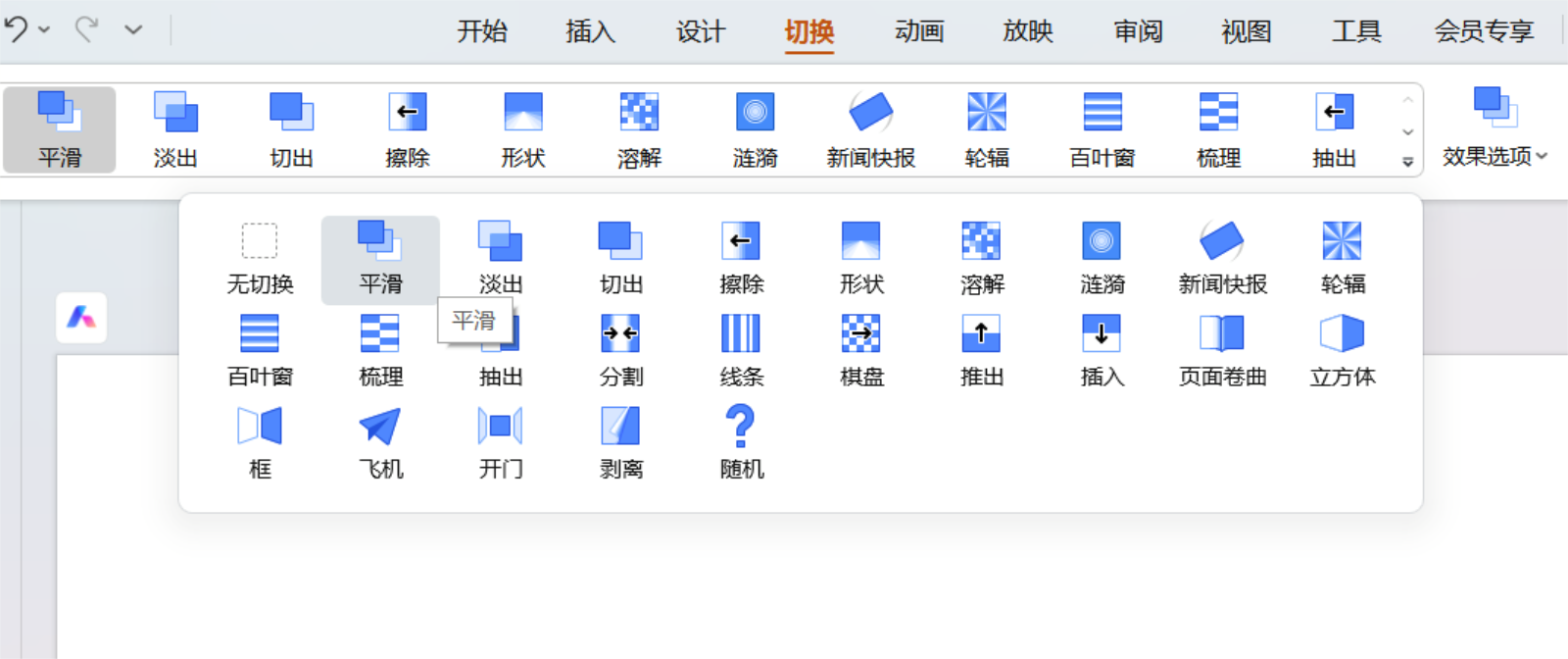Click 切出 in the ribbon transition strip
This screenshot has width=1568, height=659.
tap(291, 129)
